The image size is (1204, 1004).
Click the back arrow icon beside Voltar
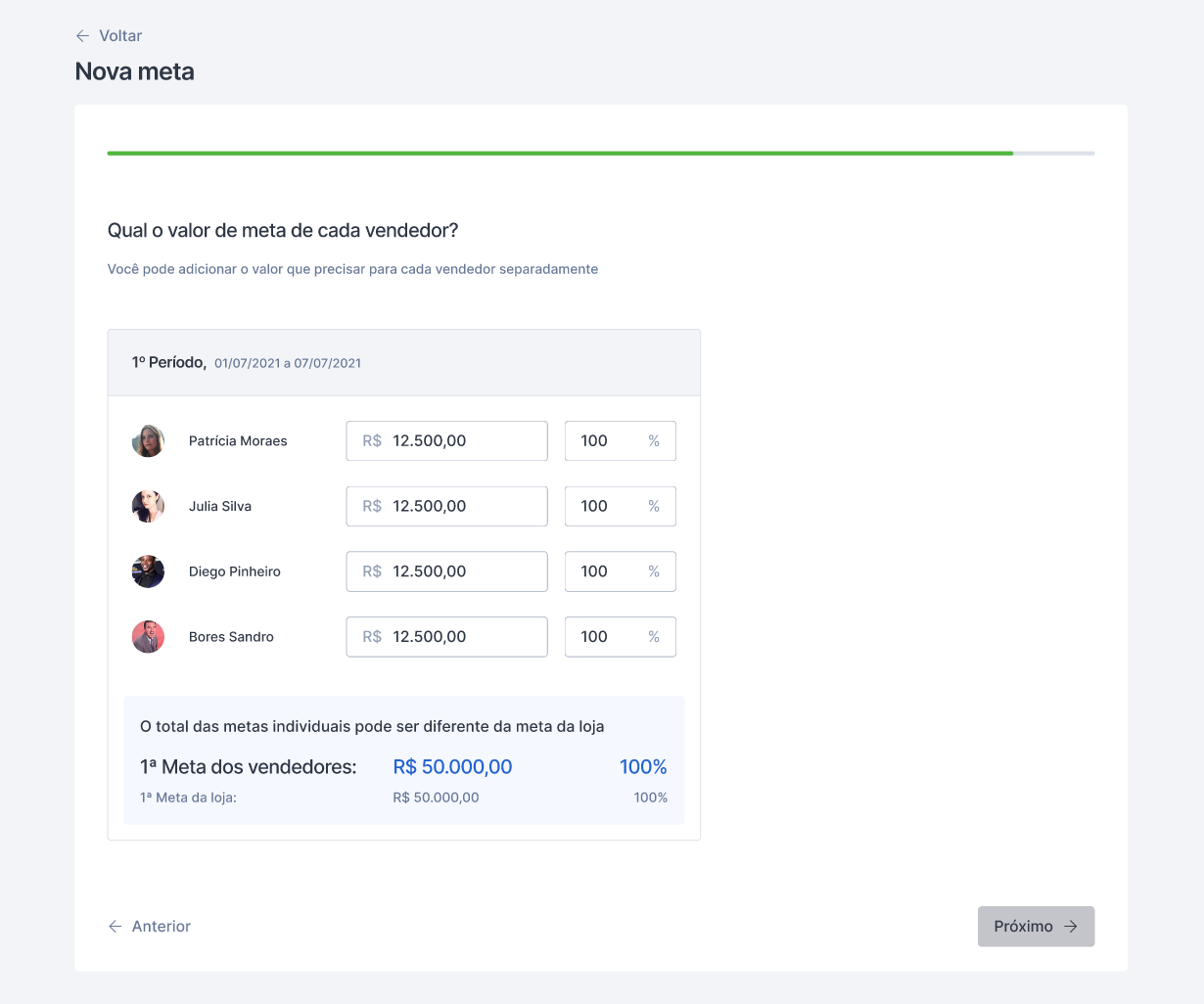[x=82, y=36]
